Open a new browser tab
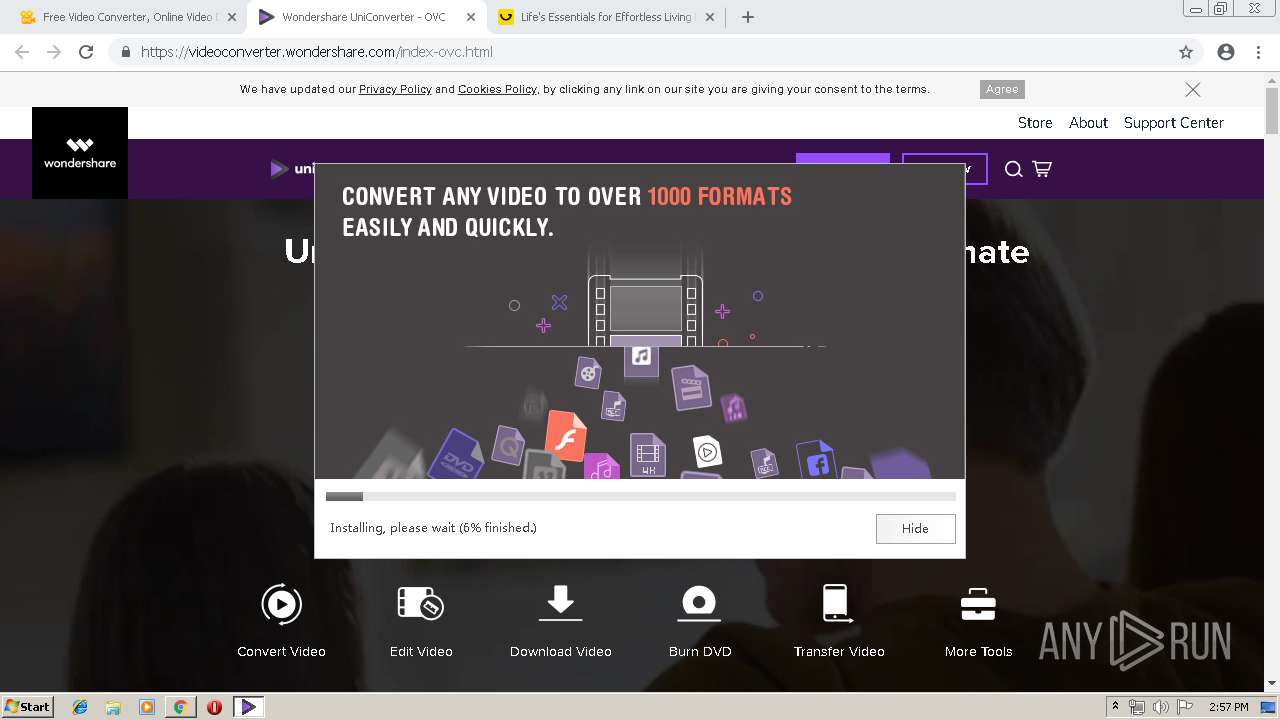Image resolution: width=1280 pixels, height=720 pixels. (747, 17)
